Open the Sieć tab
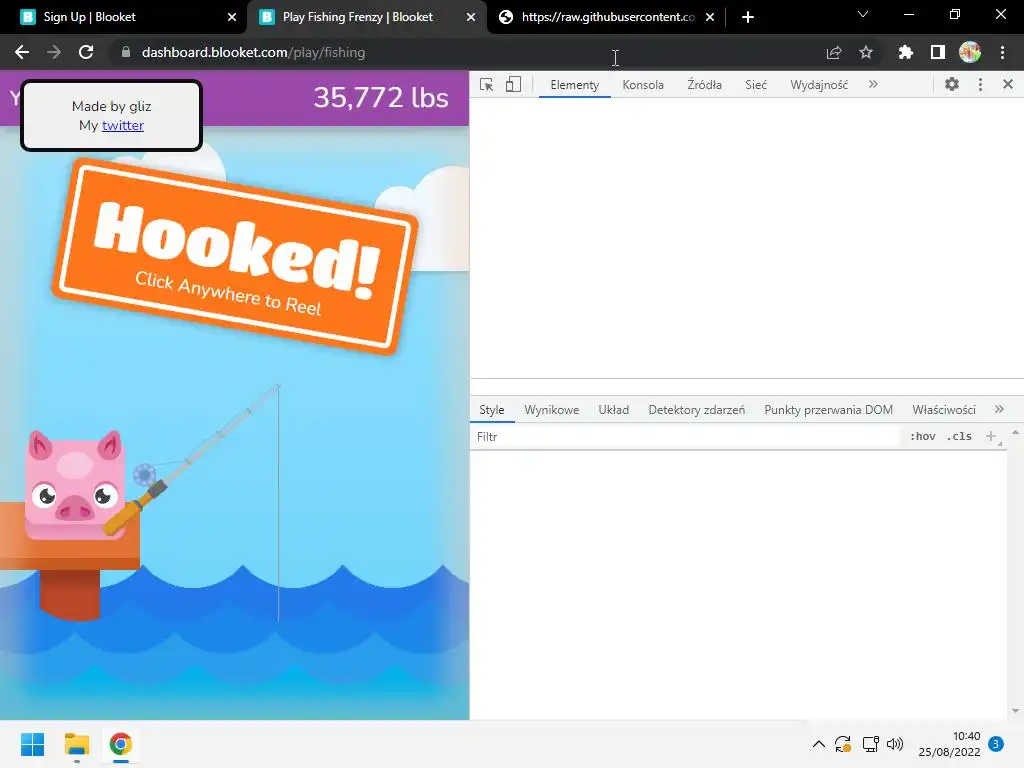The image size is (1024, 768). (756, 85)
